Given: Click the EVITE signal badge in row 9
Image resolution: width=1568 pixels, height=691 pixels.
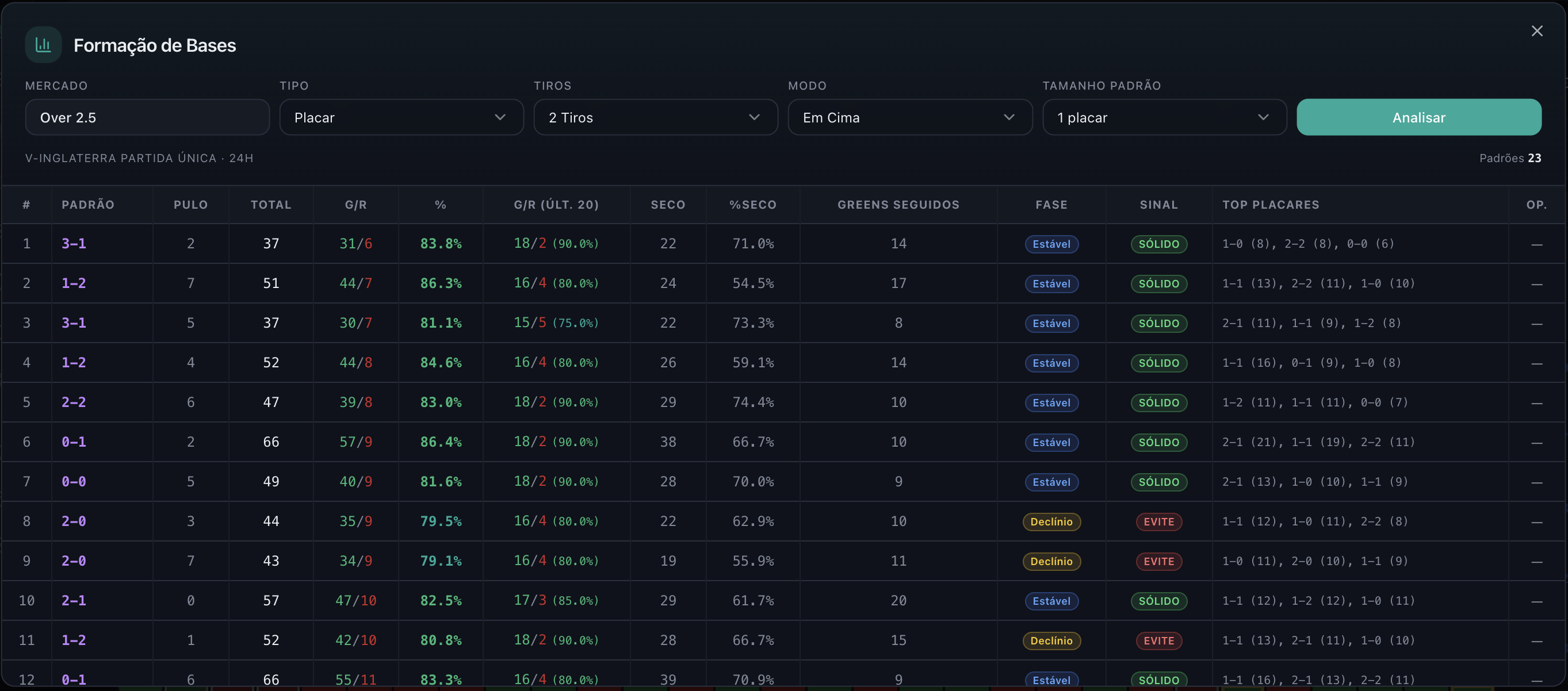Looking at the screenshot, I should coord(1158,561).
